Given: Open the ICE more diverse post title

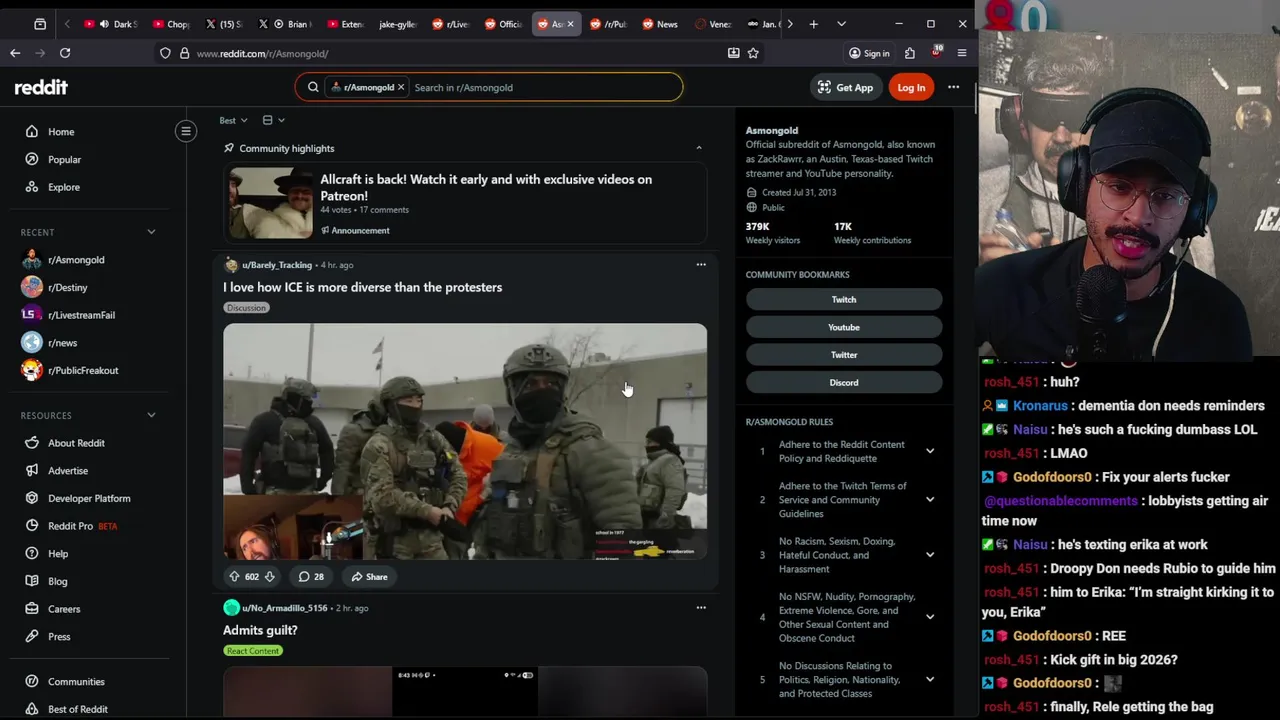Looking at the screenshot, I should (x=362, y=287).
